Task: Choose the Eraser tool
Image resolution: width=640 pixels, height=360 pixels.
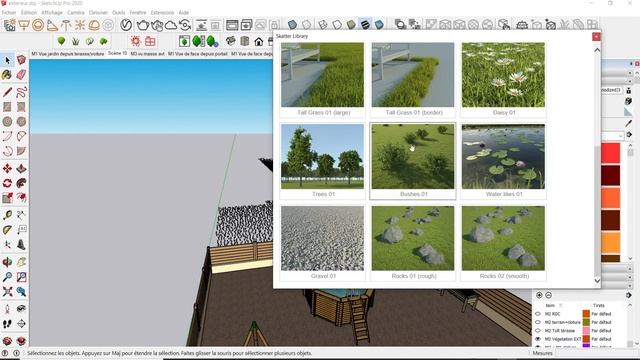Action: coord(21,75)
